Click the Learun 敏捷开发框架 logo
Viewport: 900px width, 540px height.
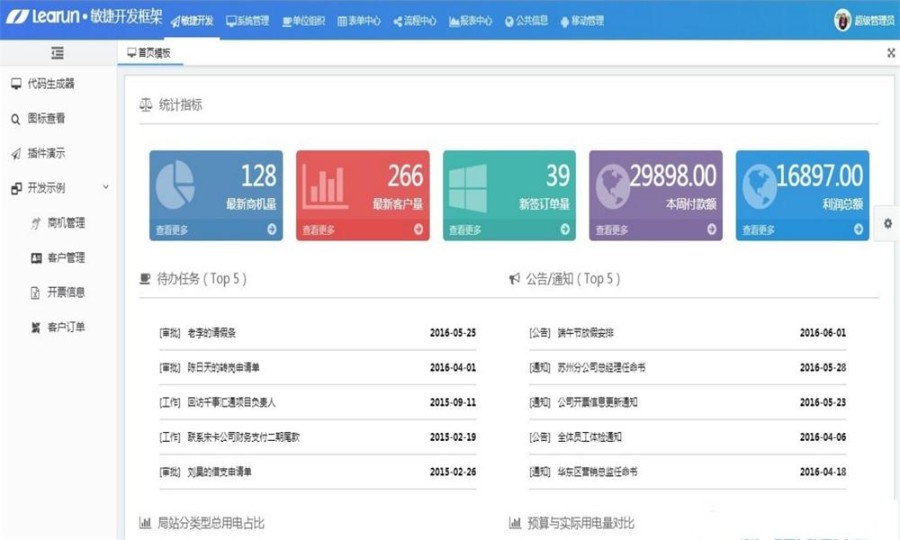[x=85, y=16]
